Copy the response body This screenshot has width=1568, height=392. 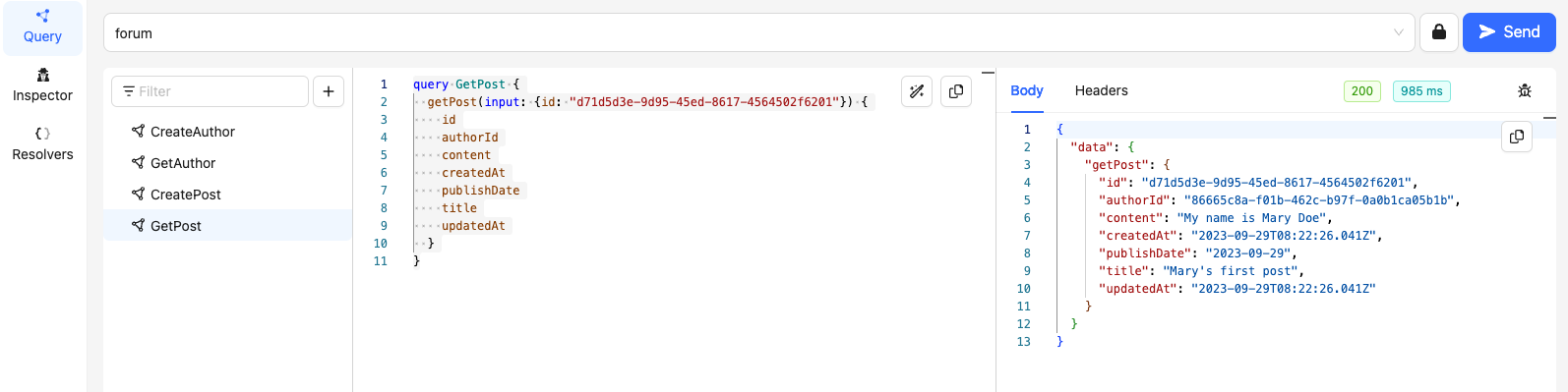click(x=1517, y=137)
